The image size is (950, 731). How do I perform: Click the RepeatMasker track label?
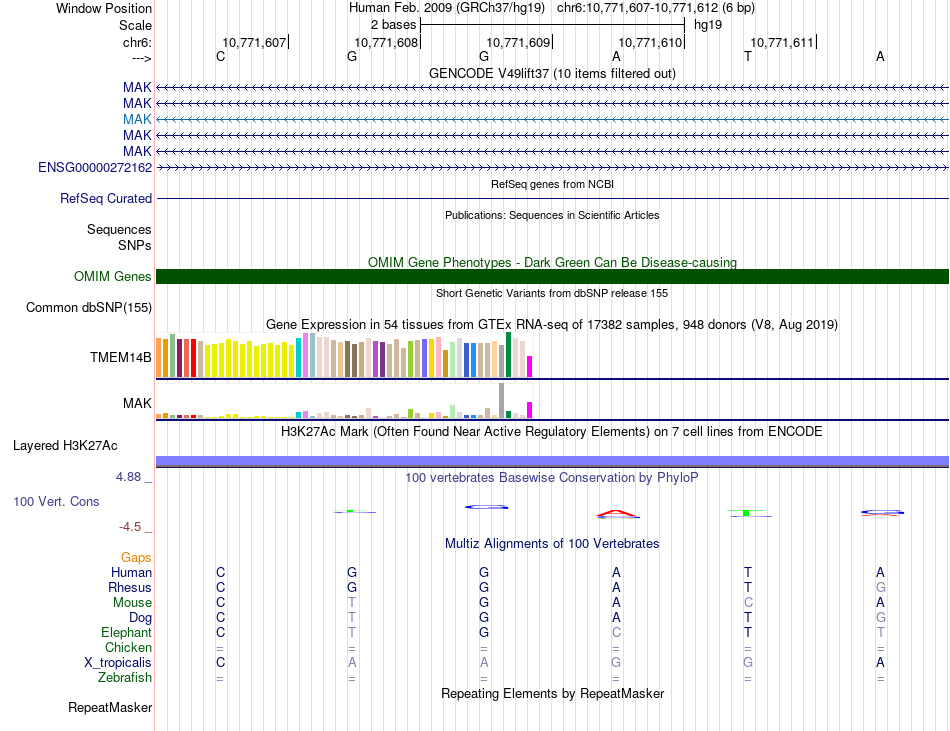[x=110, y=707]
